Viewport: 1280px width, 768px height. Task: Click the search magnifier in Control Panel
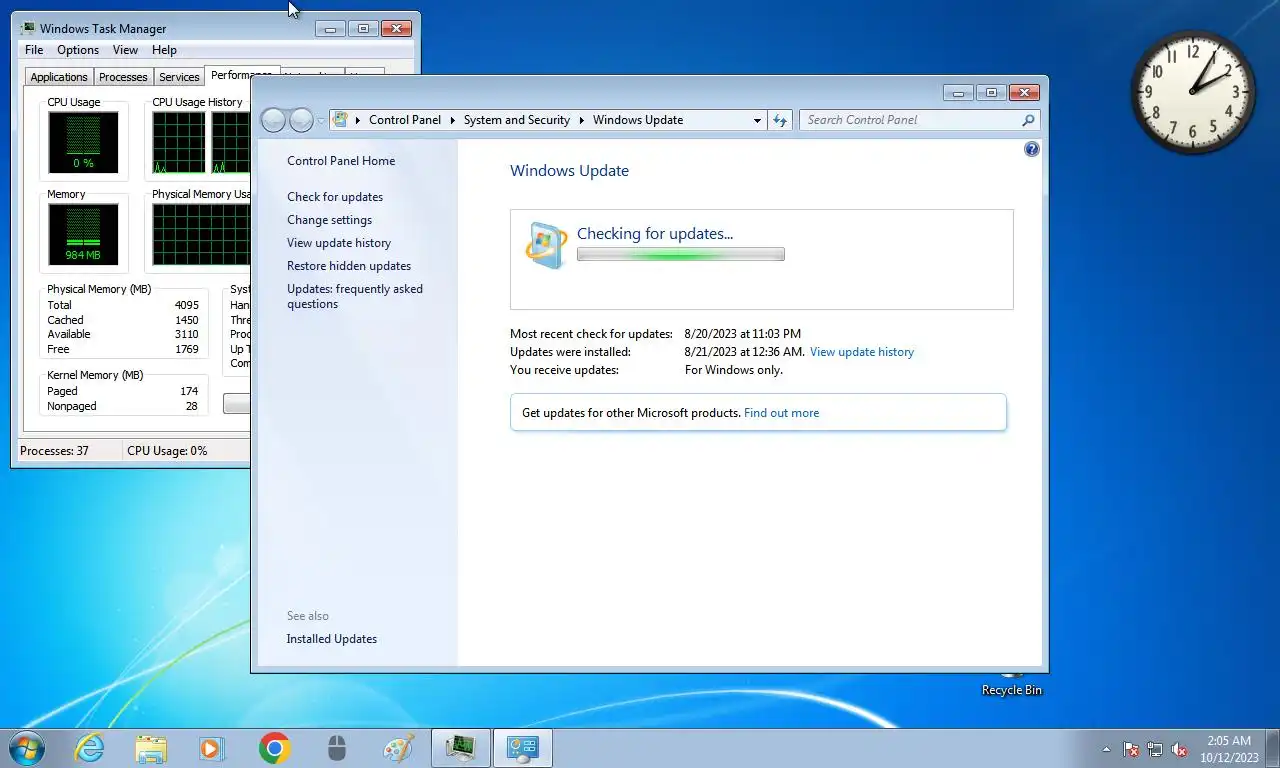tap(1028, 120)
